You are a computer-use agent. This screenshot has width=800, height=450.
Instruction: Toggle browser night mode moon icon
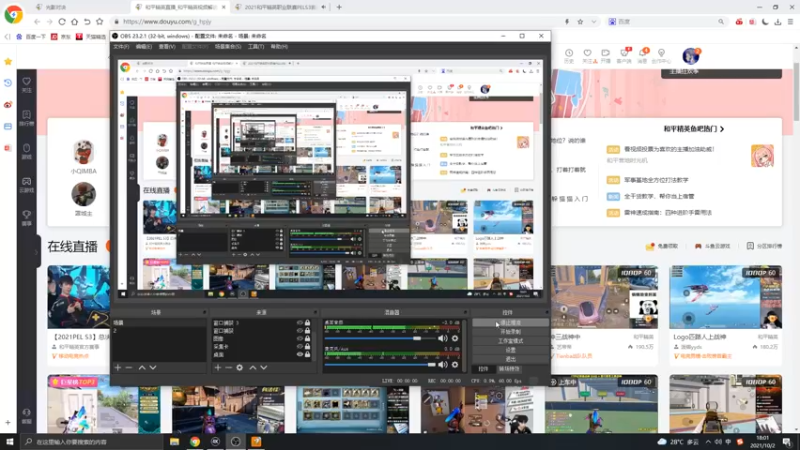[765, 21]
